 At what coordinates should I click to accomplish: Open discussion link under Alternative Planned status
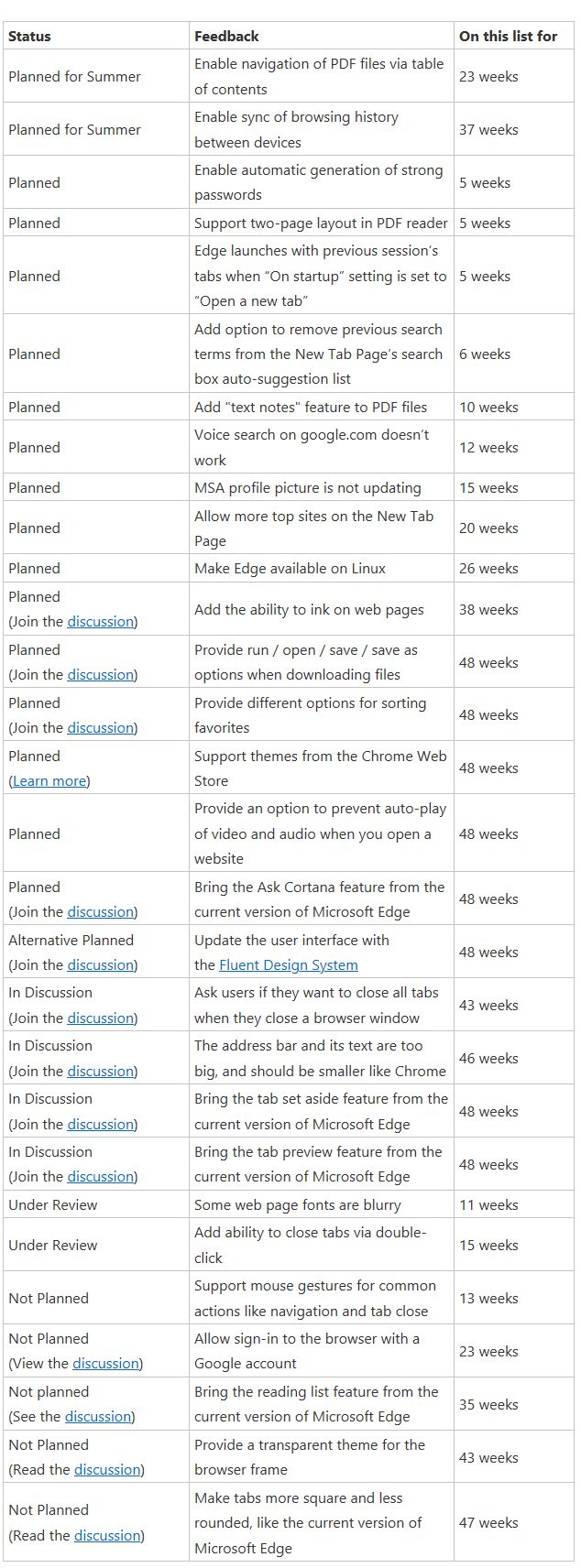tap(101, 965)
